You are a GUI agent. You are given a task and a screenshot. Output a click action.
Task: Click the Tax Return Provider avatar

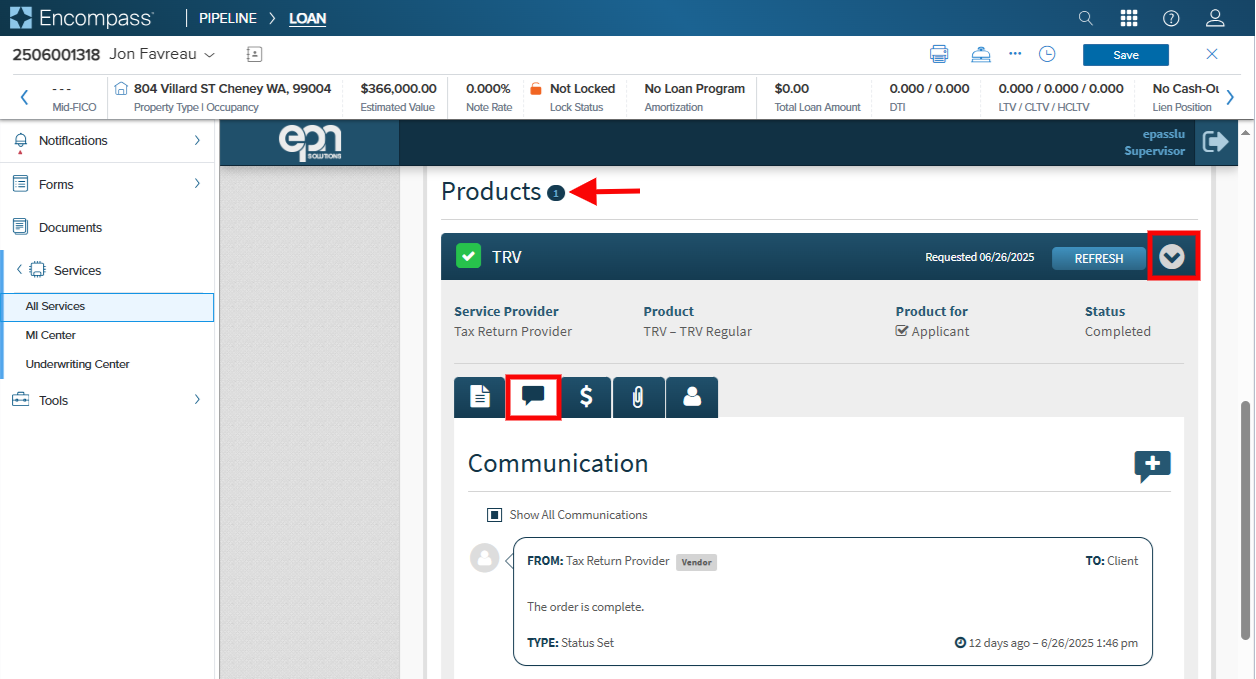coord(485,558)
